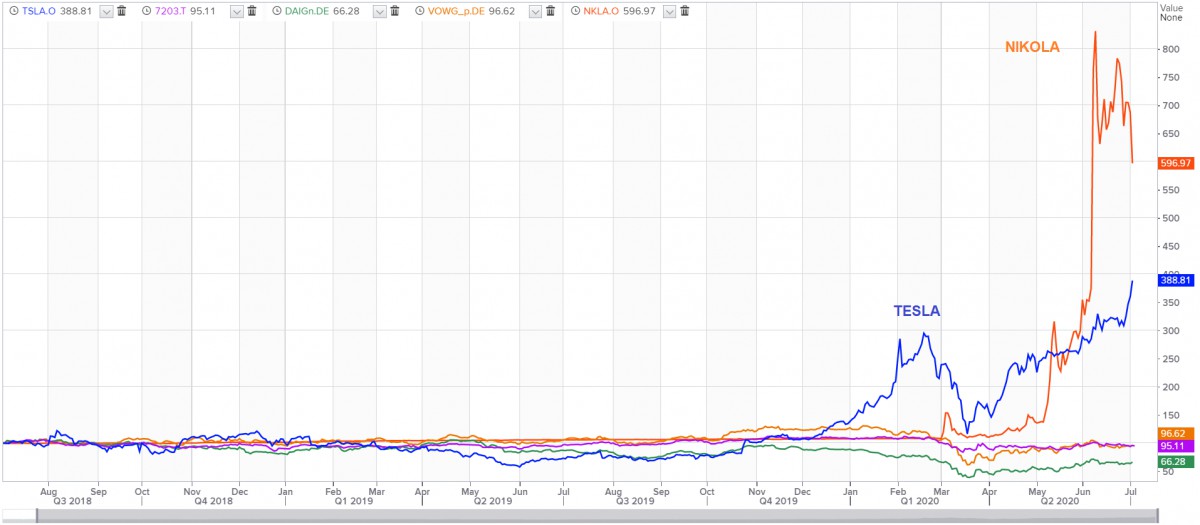Delete the TSLA.O series with its trash icon
This screenshot has height=525, width=1200.
pos(121,11)
